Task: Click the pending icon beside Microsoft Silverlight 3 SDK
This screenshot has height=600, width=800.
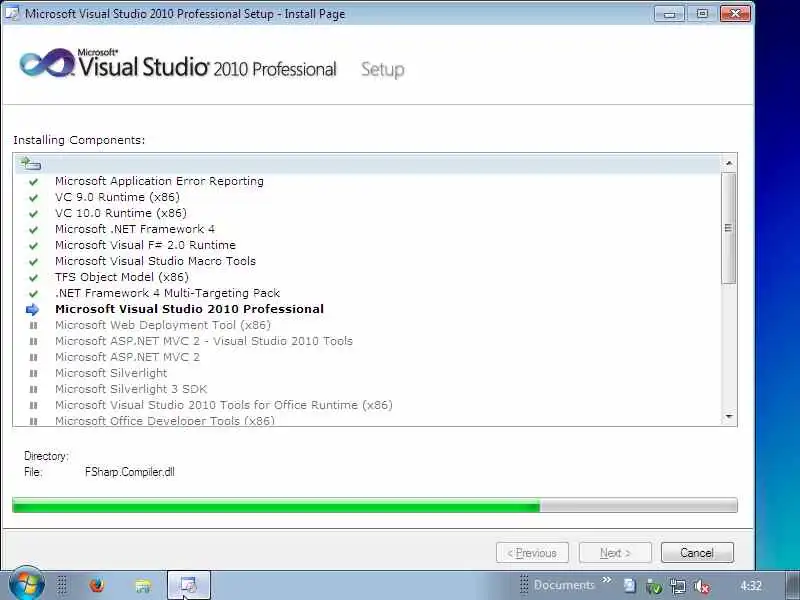Action: point(34,389)
